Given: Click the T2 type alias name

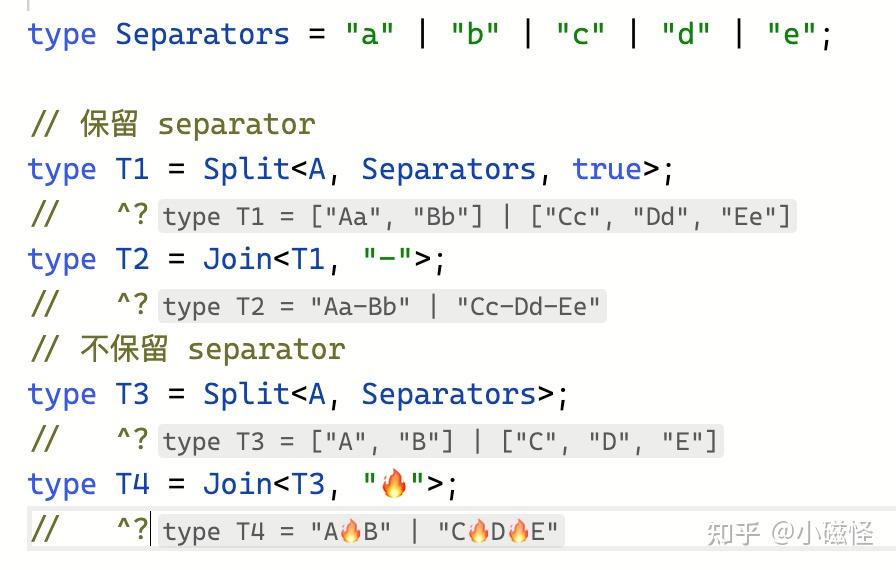Looking at the screenshot, I should [131, 259].
